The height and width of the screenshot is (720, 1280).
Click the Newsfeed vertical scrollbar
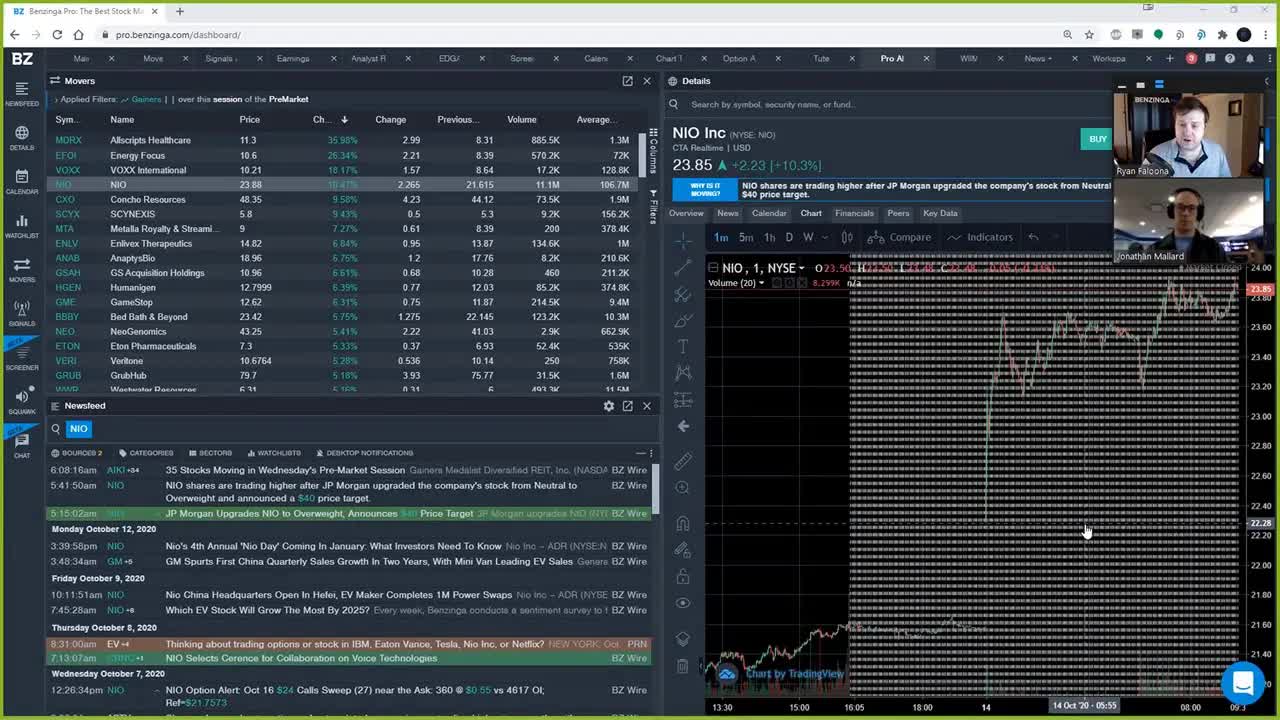[x=656, y=490]
